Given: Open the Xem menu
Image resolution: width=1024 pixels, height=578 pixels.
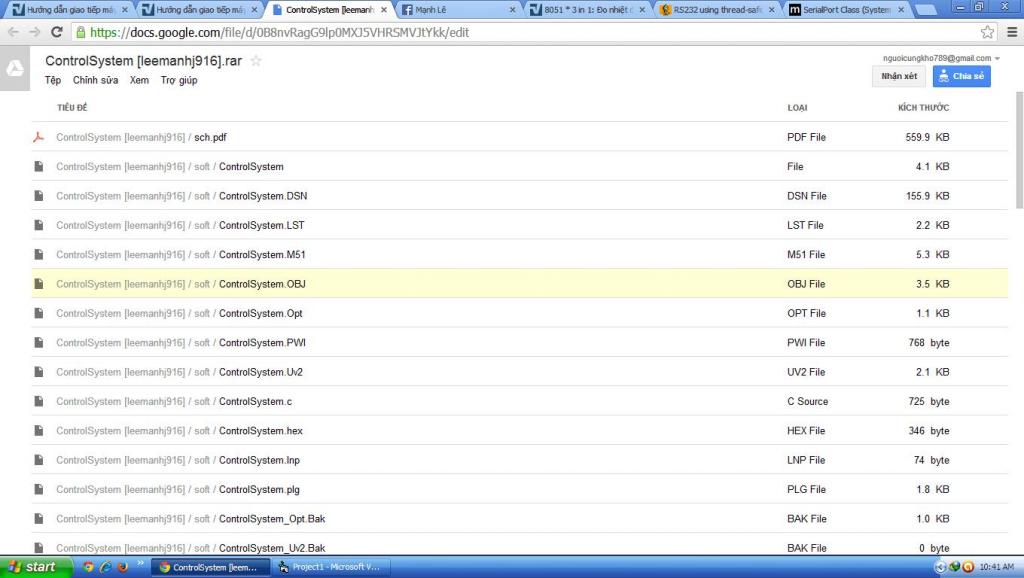Looking at the screenshot, I should click(139, 80).
